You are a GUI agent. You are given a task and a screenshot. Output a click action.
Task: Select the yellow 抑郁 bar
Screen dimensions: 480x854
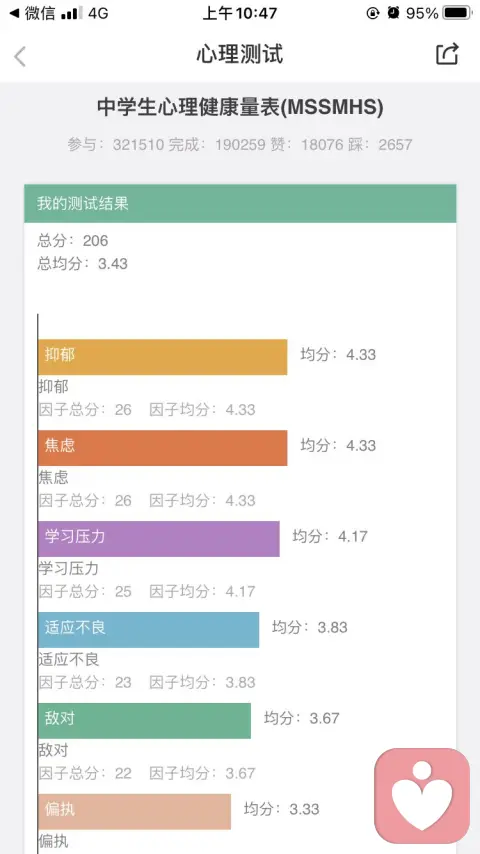163,357
